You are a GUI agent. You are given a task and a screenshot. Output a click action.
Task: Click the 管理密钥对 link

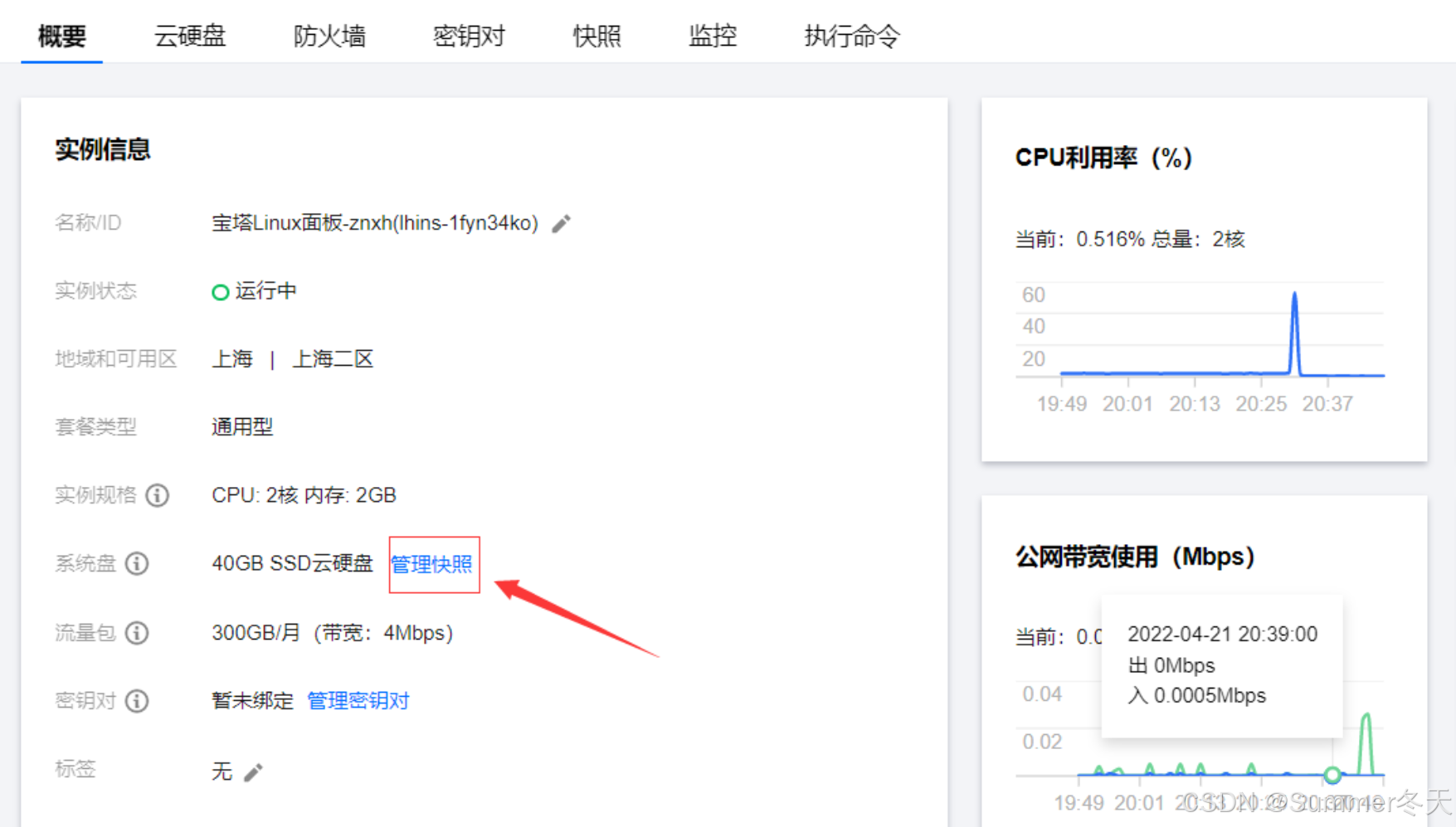point(358,701)
